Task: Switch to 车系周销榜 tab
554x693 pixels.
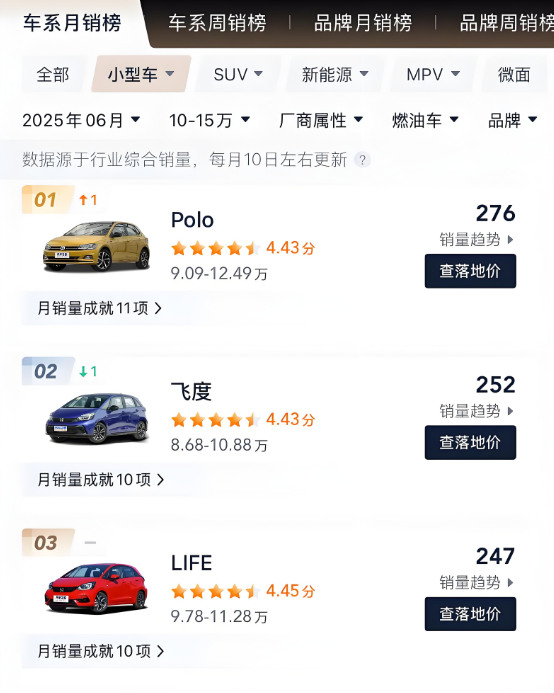Action: [x=217, y=23]
